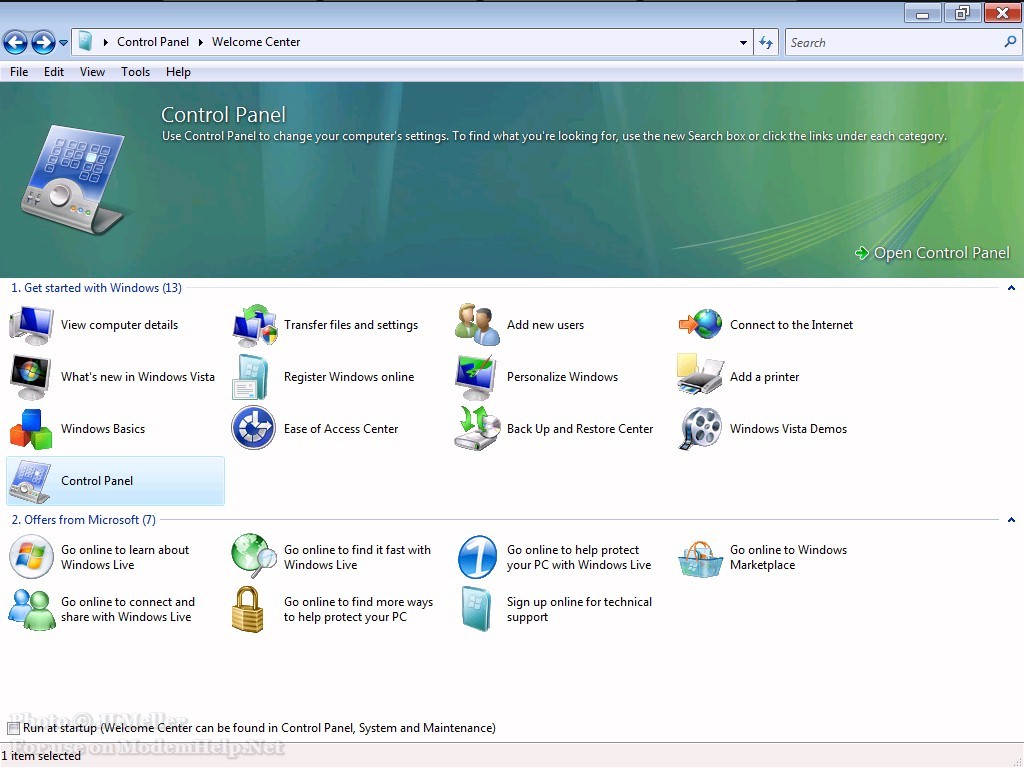Open the Tools menu
The height and width of the screenshot is (768, 1024).
[135, 72]
